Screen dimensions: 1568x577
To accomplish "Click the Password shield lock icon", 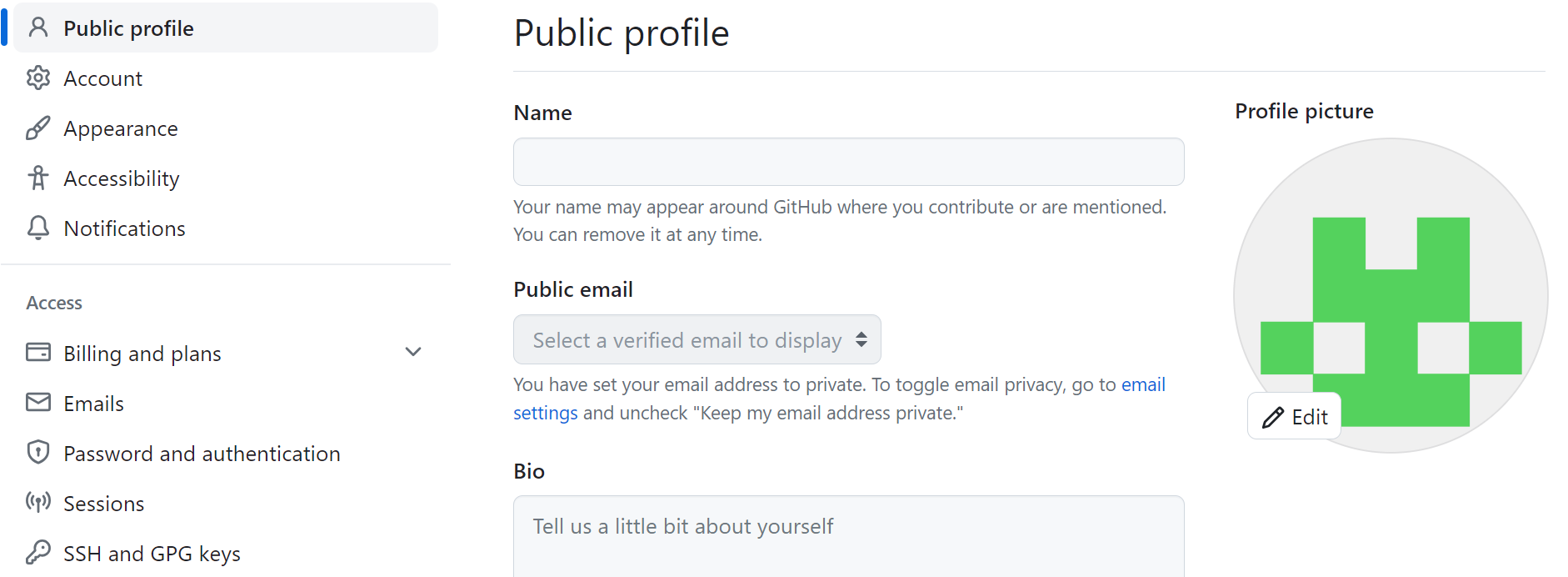I will pos(38,453).
